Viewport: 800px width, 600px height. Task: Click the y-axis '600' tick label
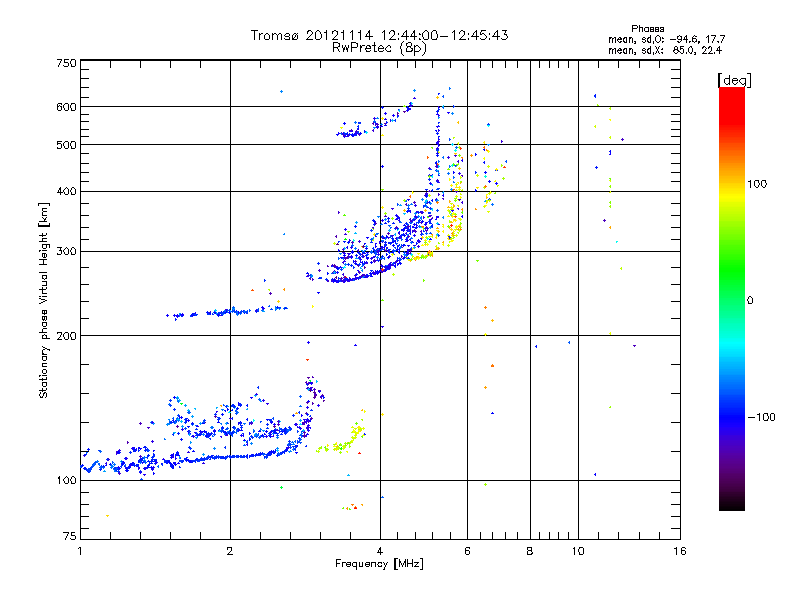[66, 107]
